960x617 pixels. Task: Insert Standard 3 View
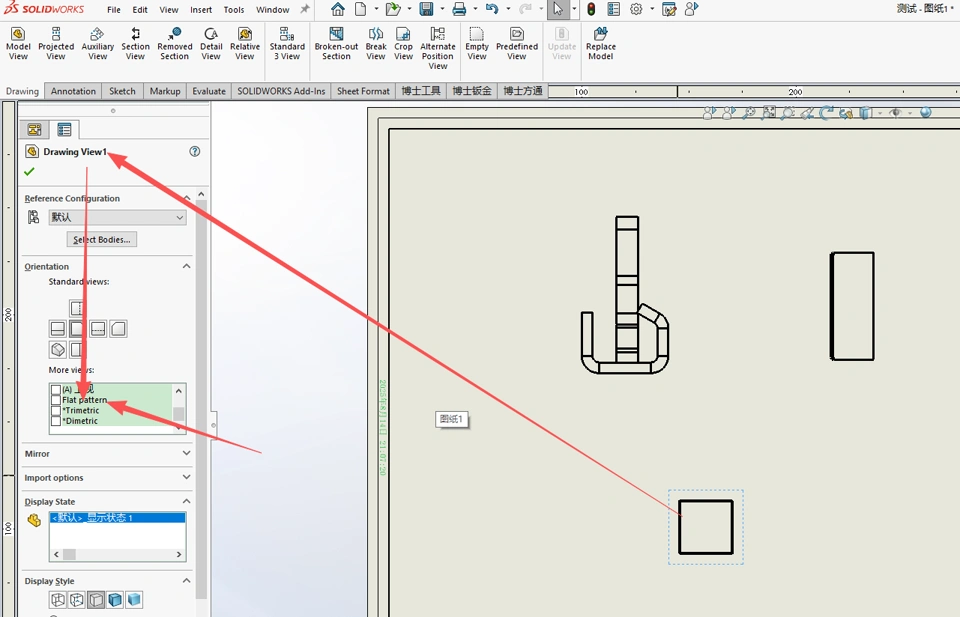[x=287, y=43]
